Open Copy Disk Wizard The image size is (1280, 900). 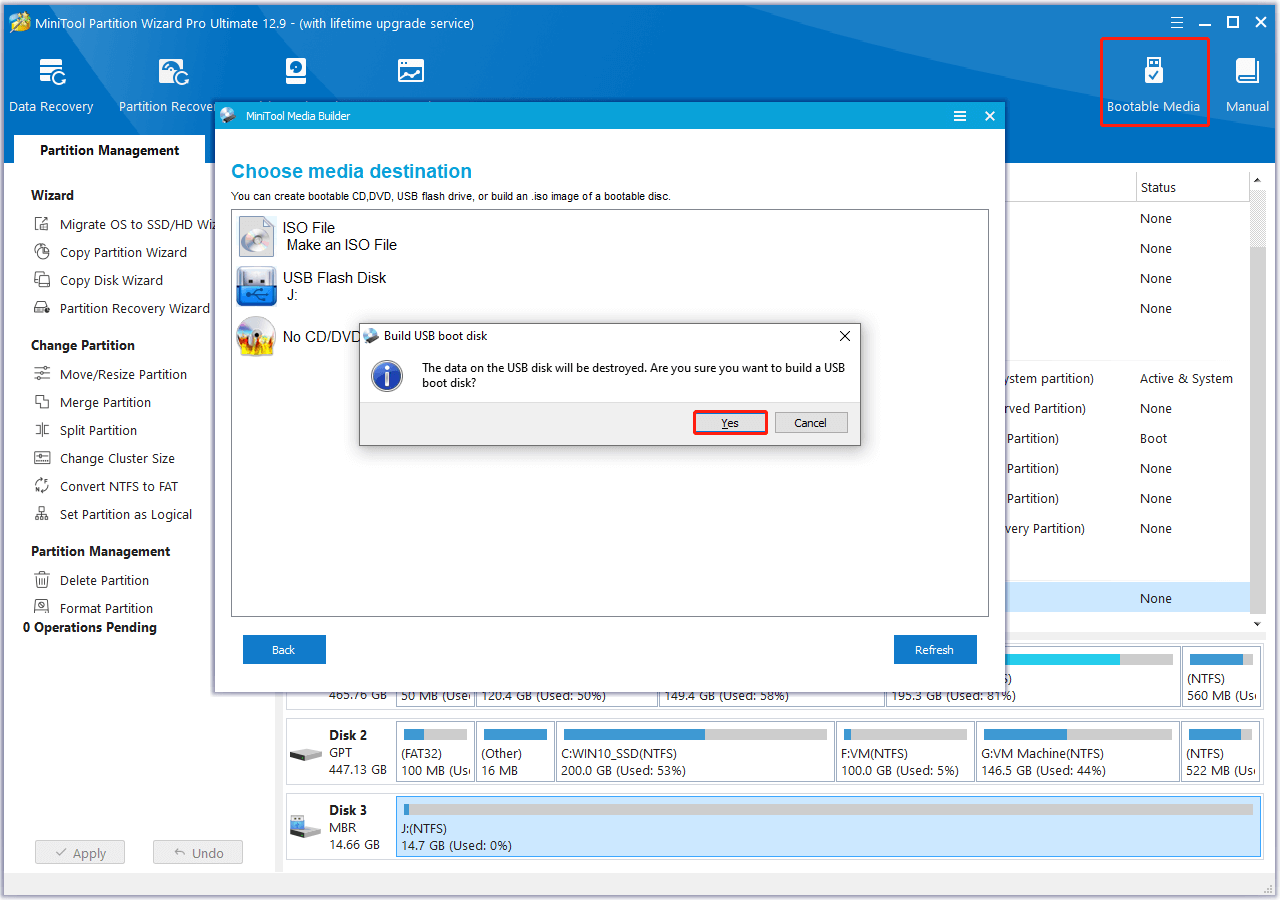[98, 281]
